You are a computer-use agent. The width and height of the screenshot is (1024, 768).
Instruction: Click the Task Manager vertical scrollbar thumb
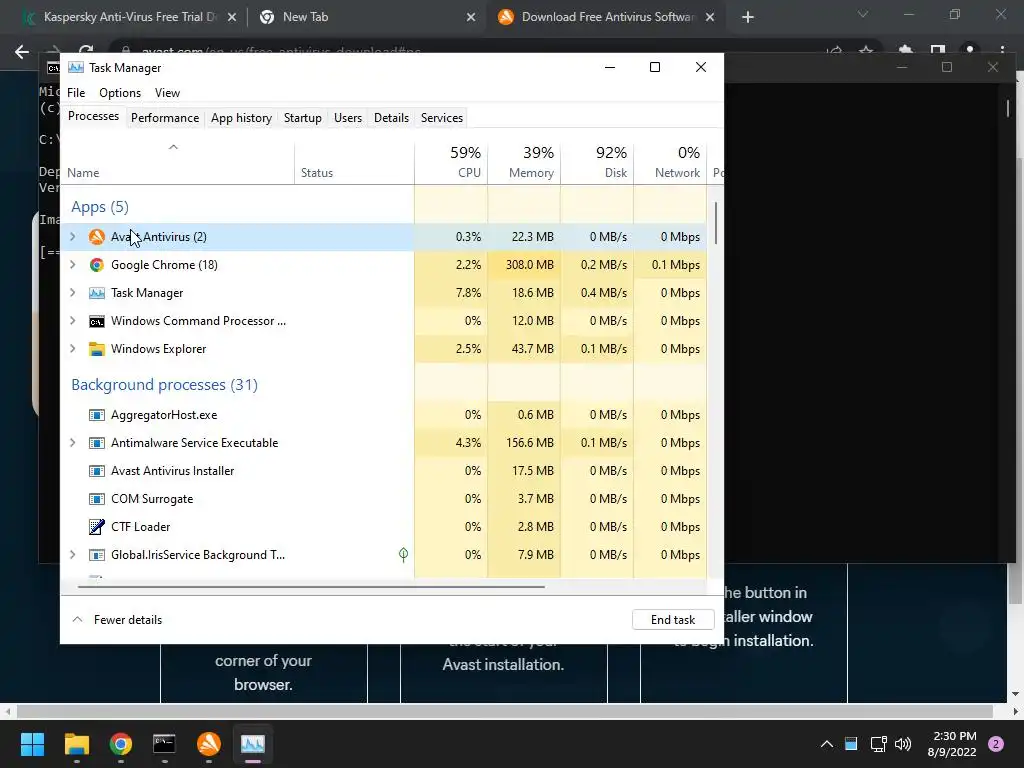(716, 223)
